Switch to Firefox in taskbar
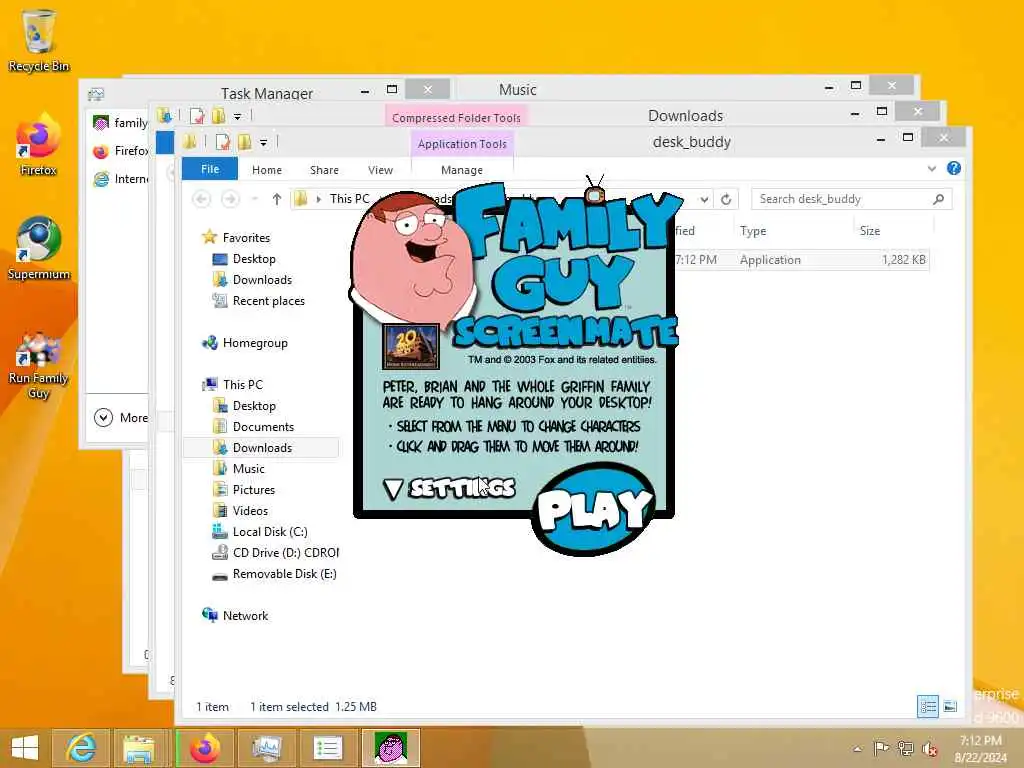 click(205, 748)
